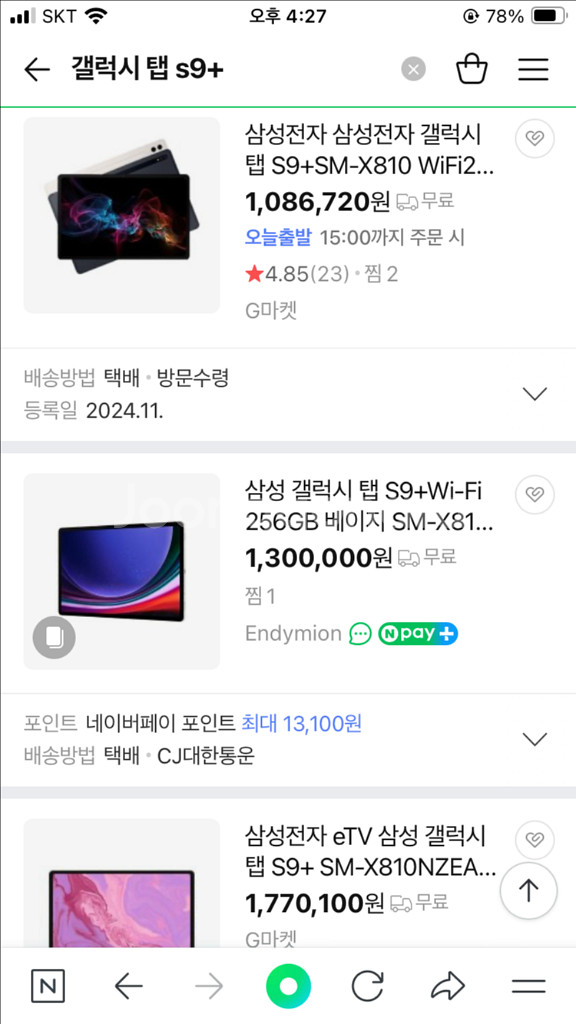This screenshot has height=1024, width=576.
Task: Favorite the Galaxy Tab S9+ WiFi listing with heart
Action: [x=534, y=138]
